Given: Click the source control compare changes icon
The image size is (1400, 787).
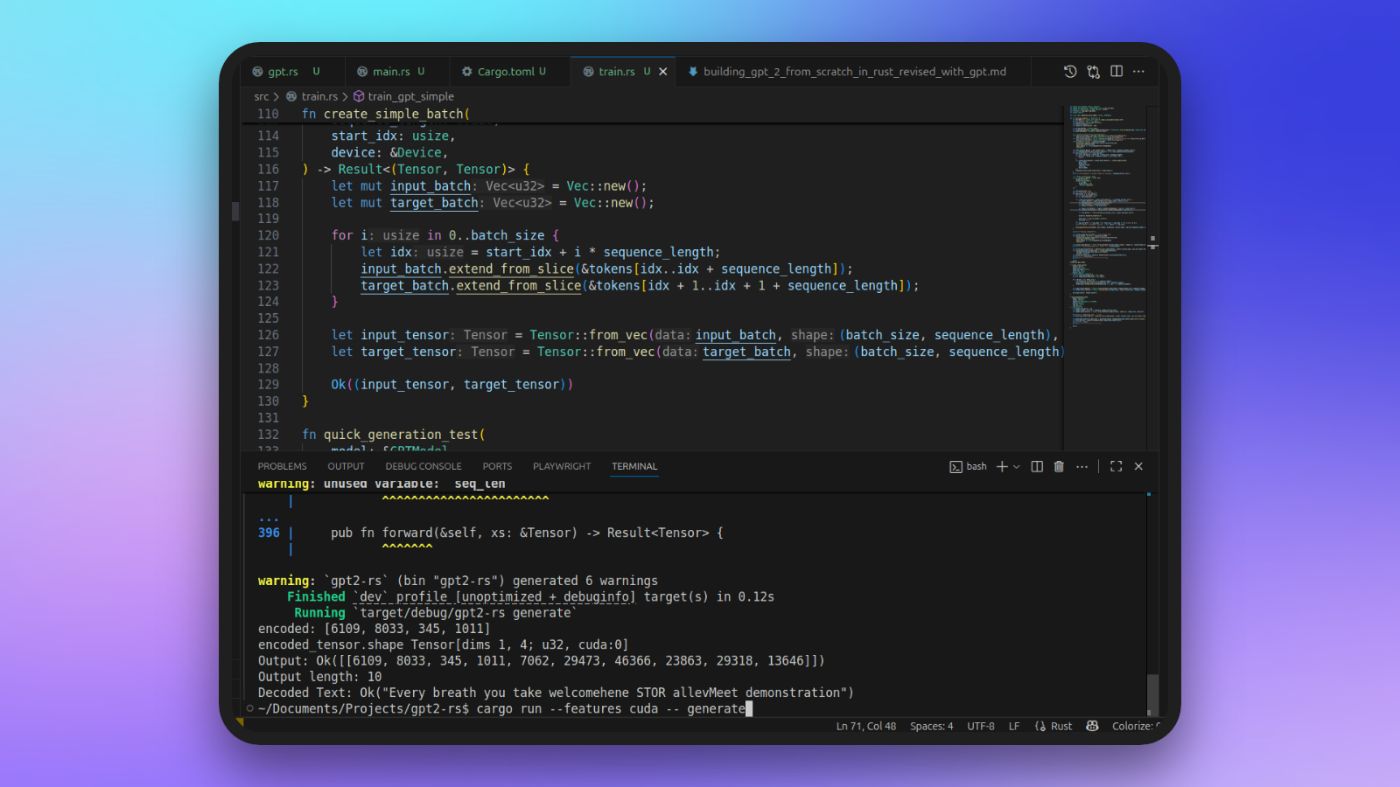Looking at the screenshot, I should point(1093,72).
